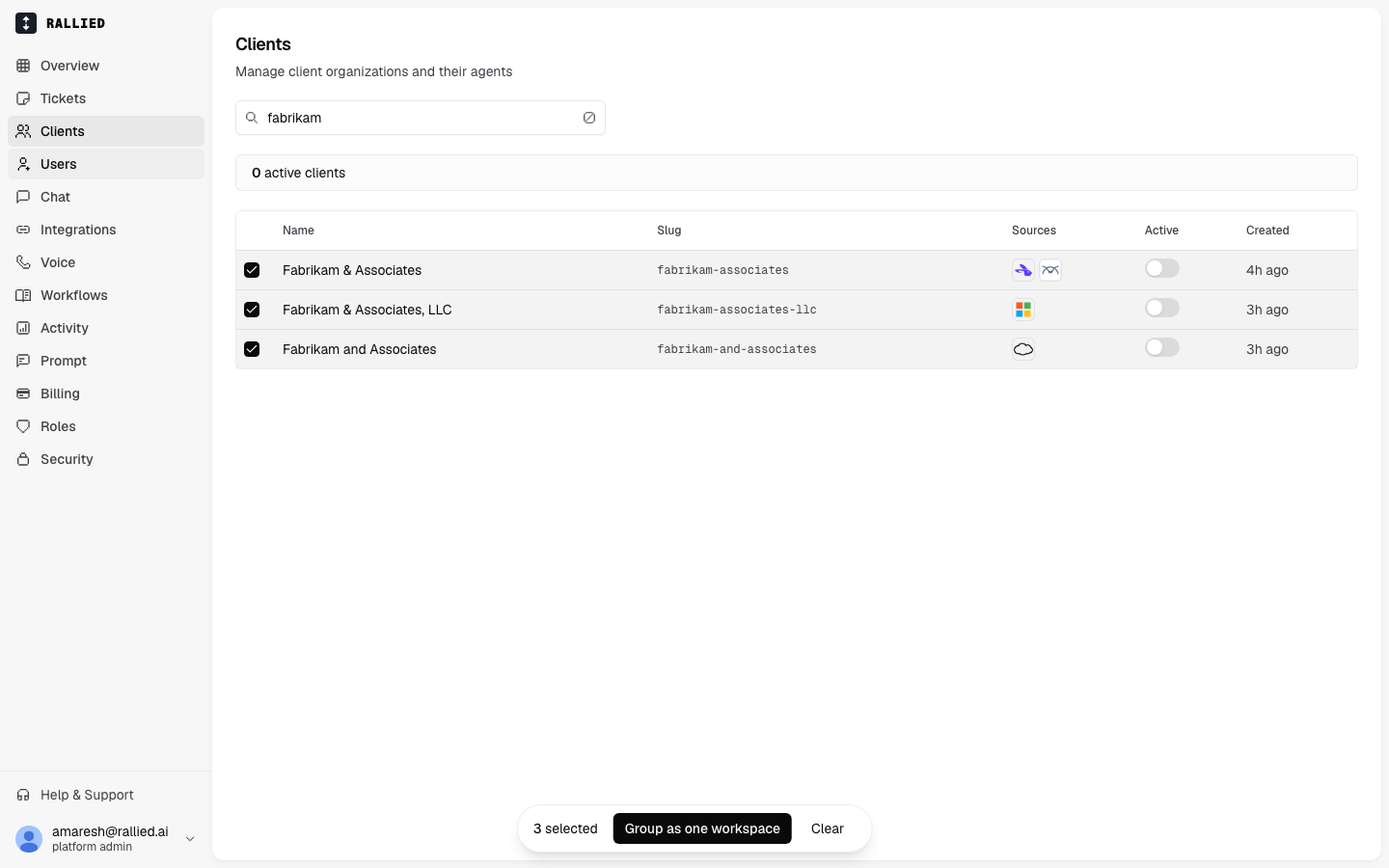Enable Active toggle for fabrikam-and-associates
Screen dimensions: 1389x868
click(x=1162, y=347)
